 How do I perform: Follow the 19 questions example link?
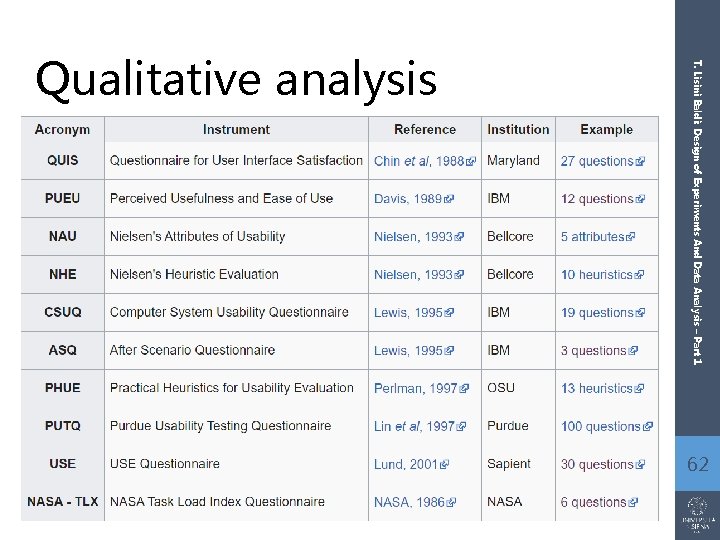pos(597,312)
